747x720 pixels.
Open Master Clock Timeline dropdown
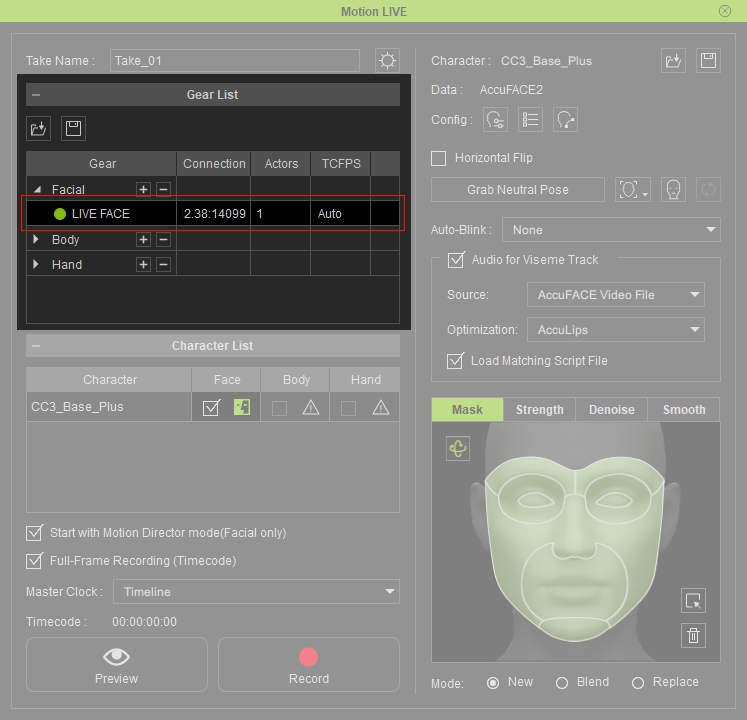pyautogui.click(x=256, y=592)
